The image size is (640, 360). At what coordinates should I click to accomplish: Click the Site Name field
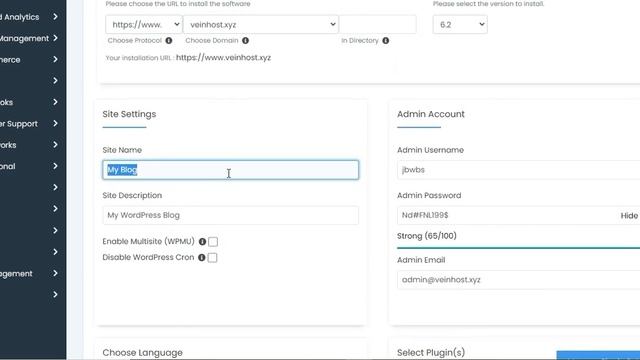(x=231, y=170)
